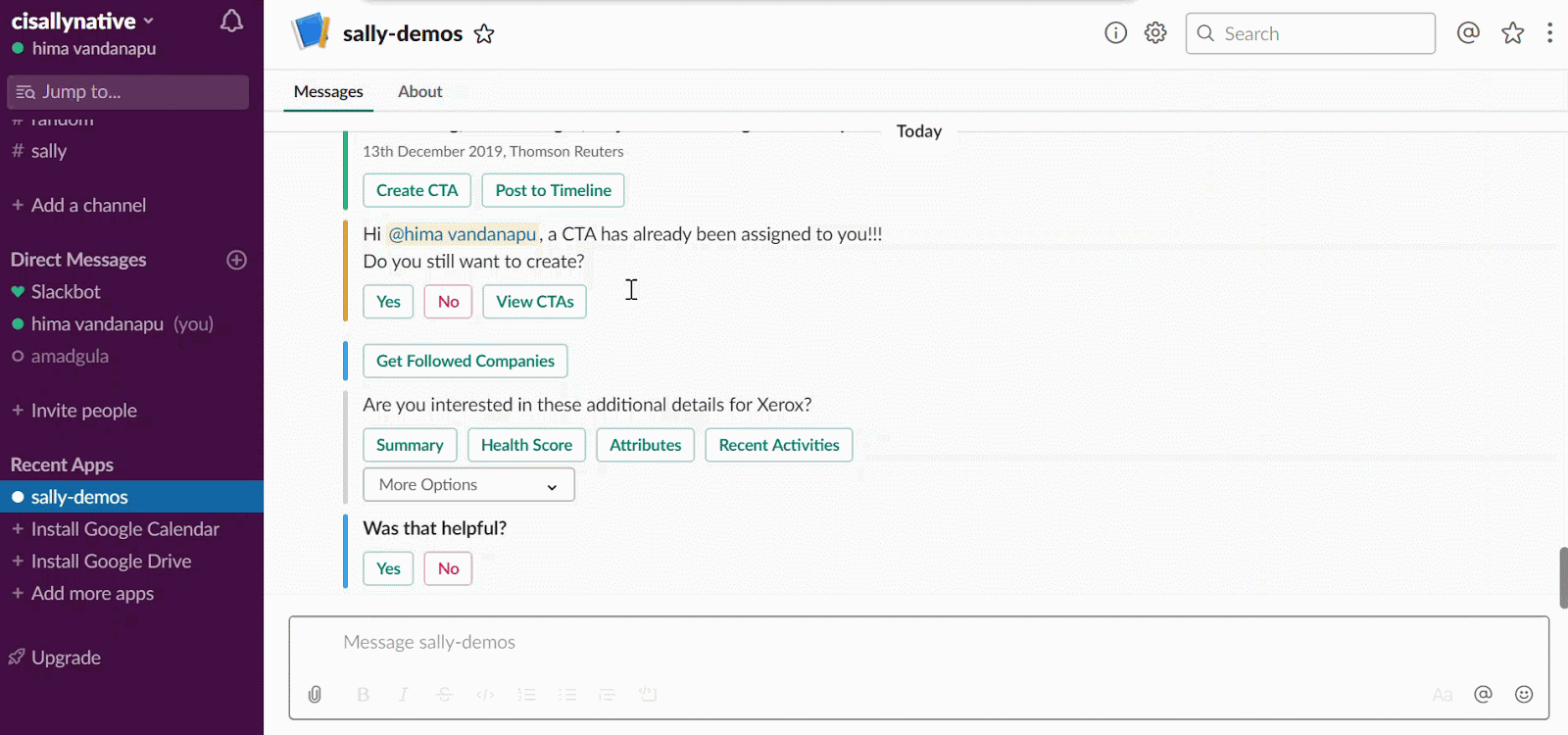The width and height of the screenshot is (1568, 735).
Task: Star the sally-demos conversation
Action: [484, 34]
